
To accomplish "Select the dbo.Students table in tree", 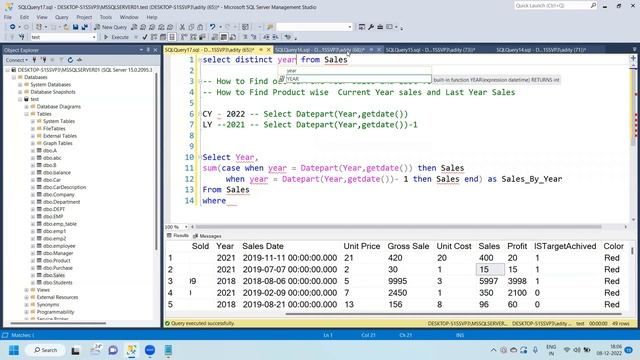I will (58, 282).
